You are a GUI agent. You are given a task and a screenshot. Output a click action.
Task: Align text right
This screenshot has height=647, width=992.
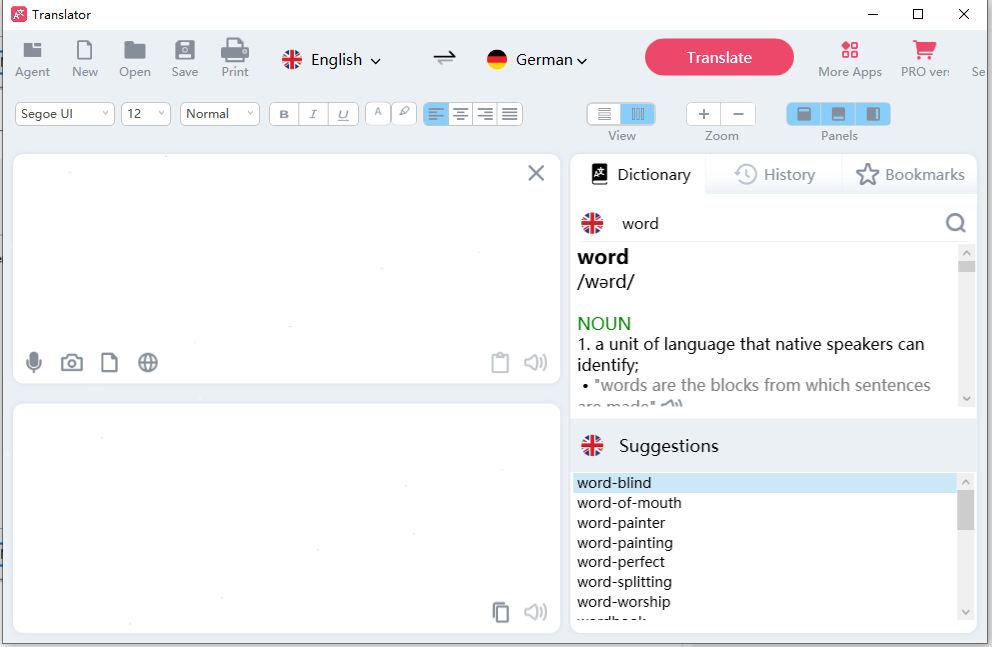tap(485, 114)
